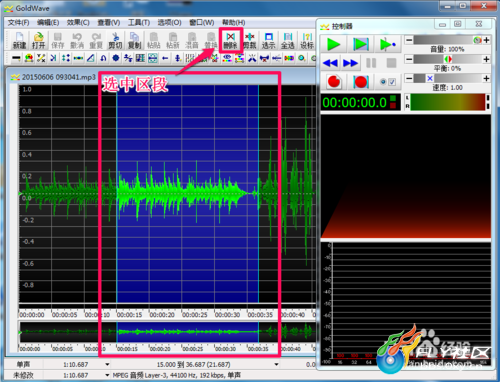Click the third play button with blue dot
This screenshot has width=500, height=382.
point(387,44)
